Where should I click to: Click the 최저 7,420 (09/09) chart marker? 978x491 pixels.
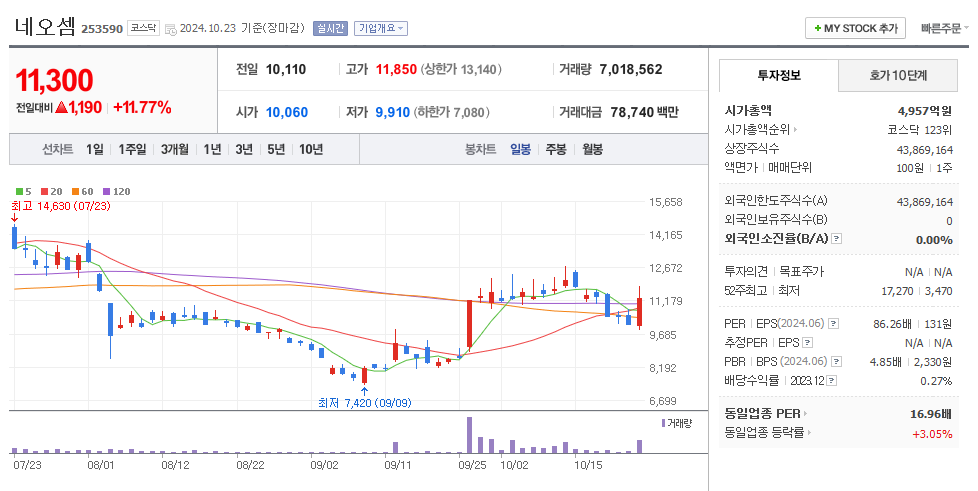click(x=365, y=403)
